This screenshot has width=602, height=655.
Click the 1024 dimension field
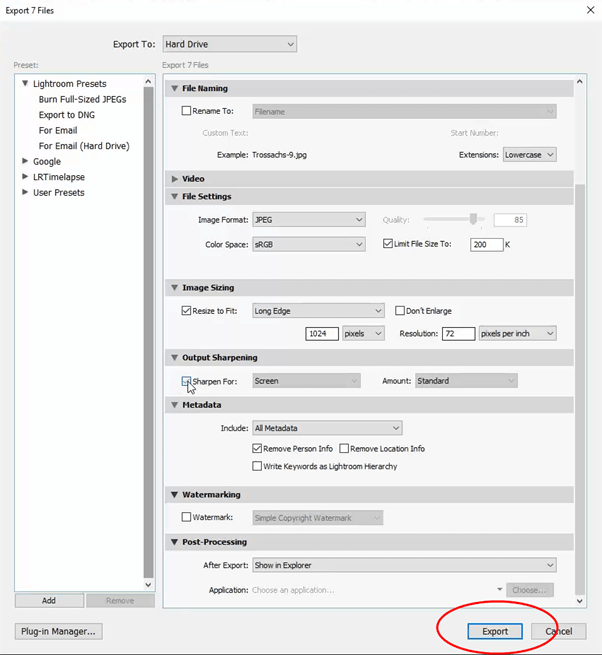322,333
